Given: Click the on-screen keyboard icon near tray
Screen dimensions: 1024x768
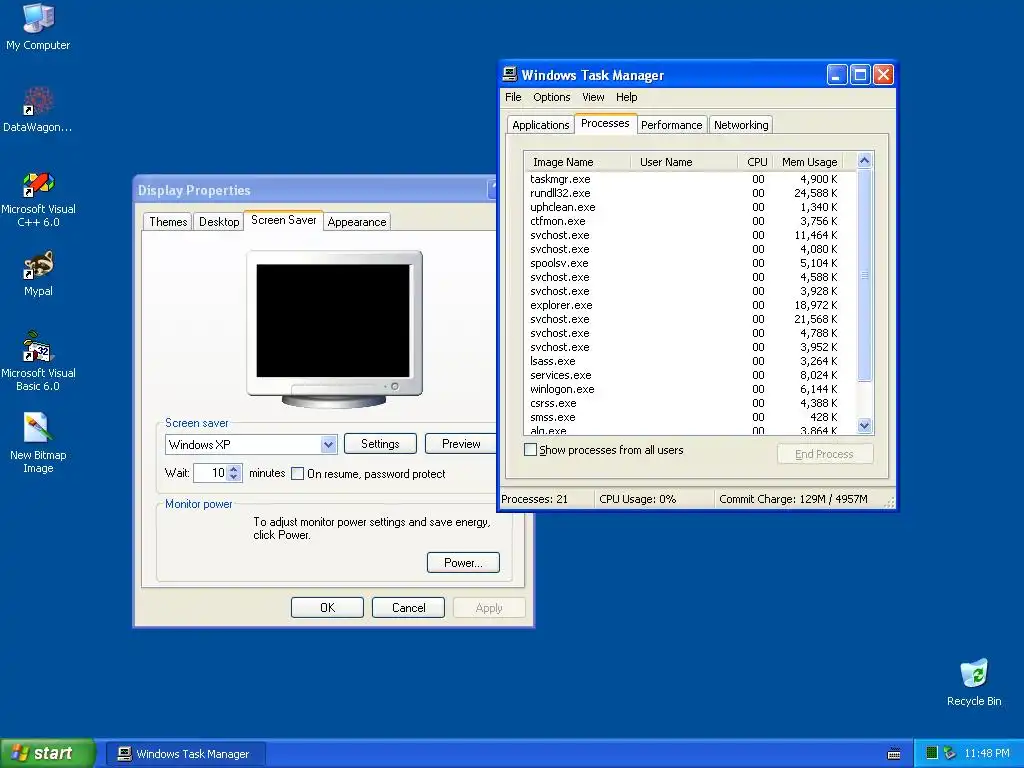Looking at the screenshot, I should tap(894, 754).
